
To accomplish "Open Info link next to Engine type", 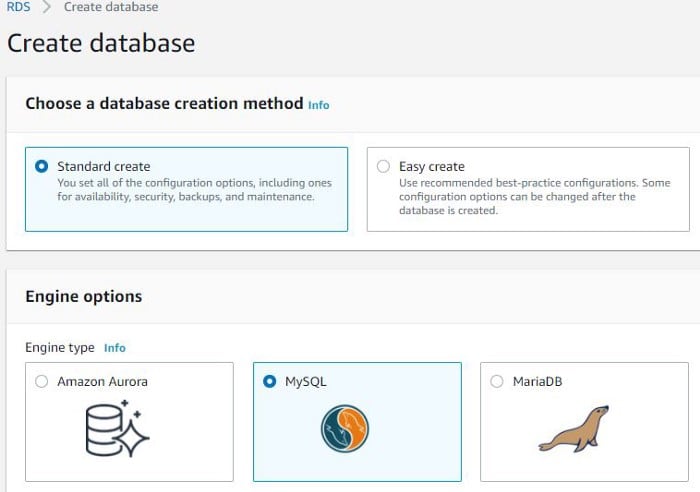I will [115, 348].
